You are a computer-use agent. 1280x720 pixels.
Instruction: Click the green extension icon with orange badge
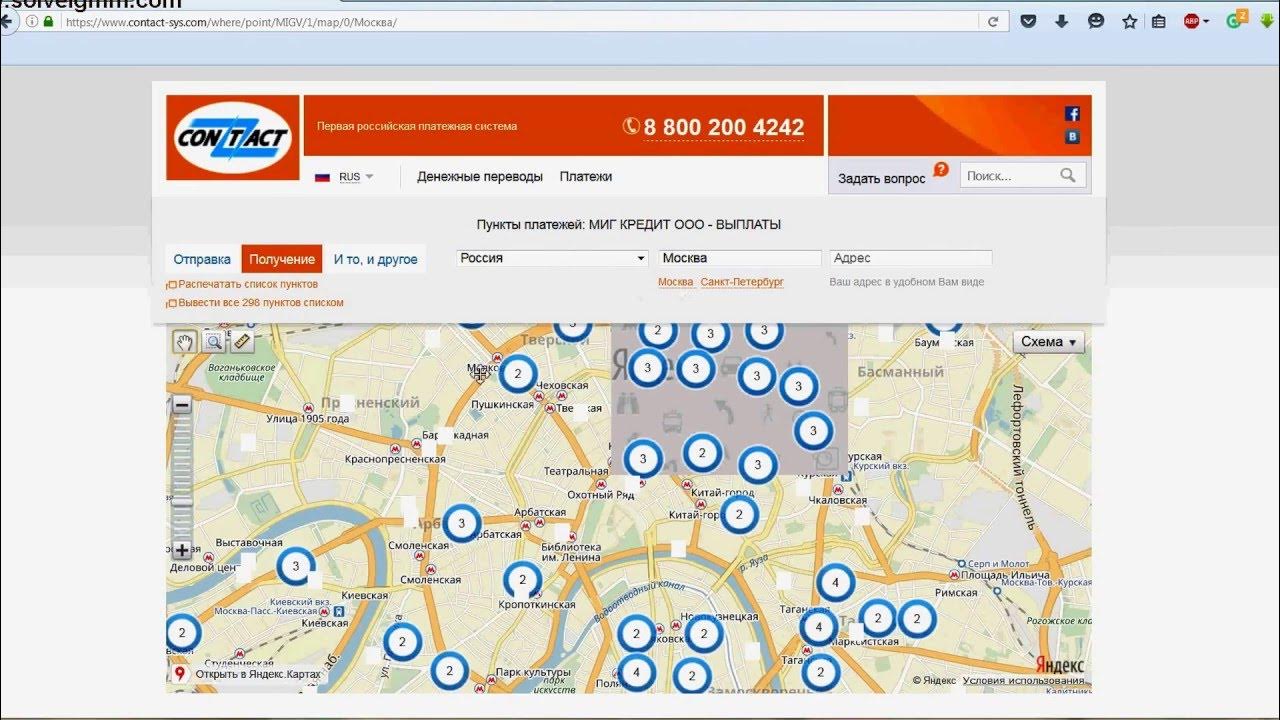pyautogui.click(x=1237, y=20)
